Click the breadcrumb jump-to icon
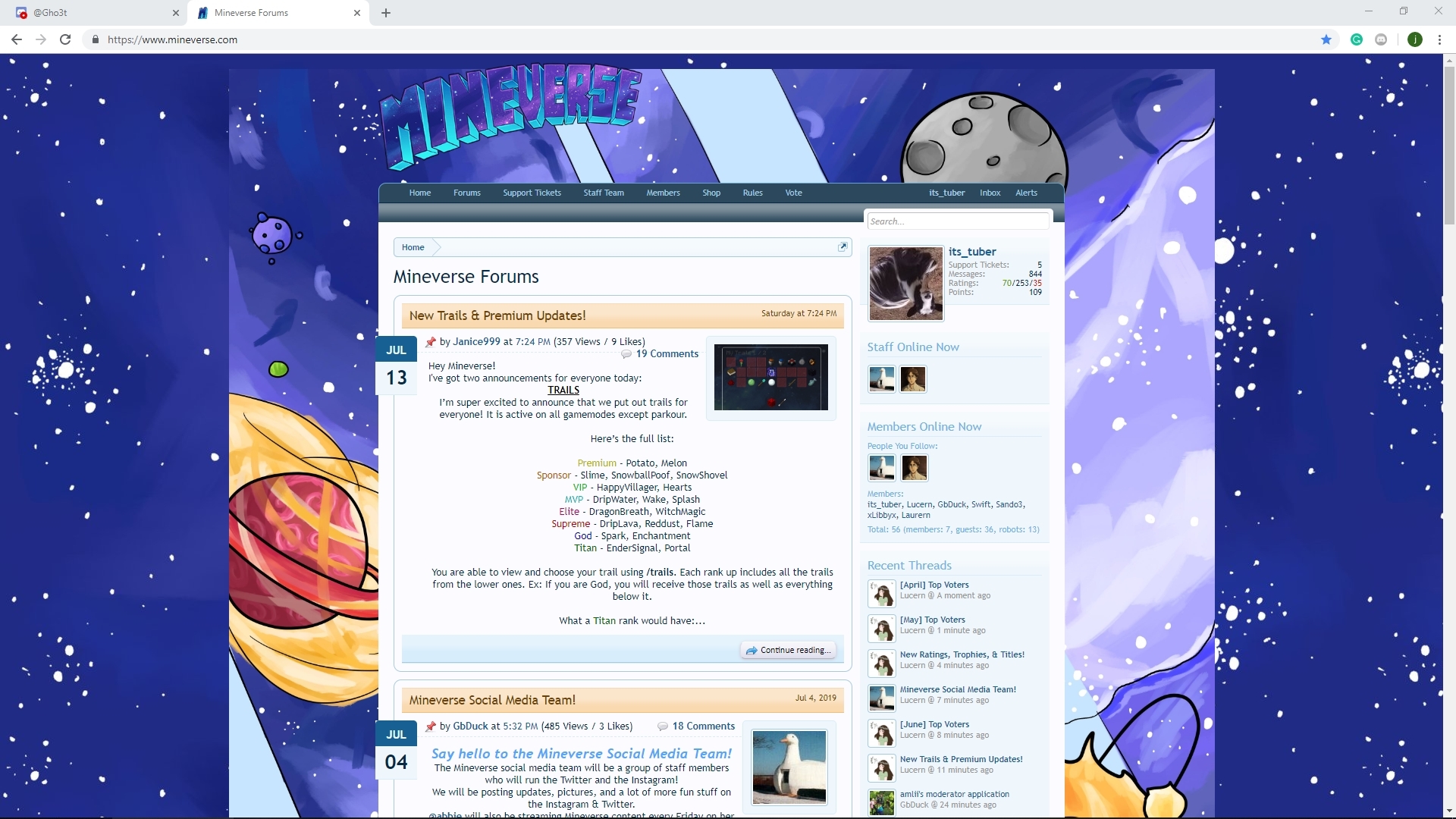This screenshot has height=819, width=1456. pyautogui.click(x=843, y=246)
